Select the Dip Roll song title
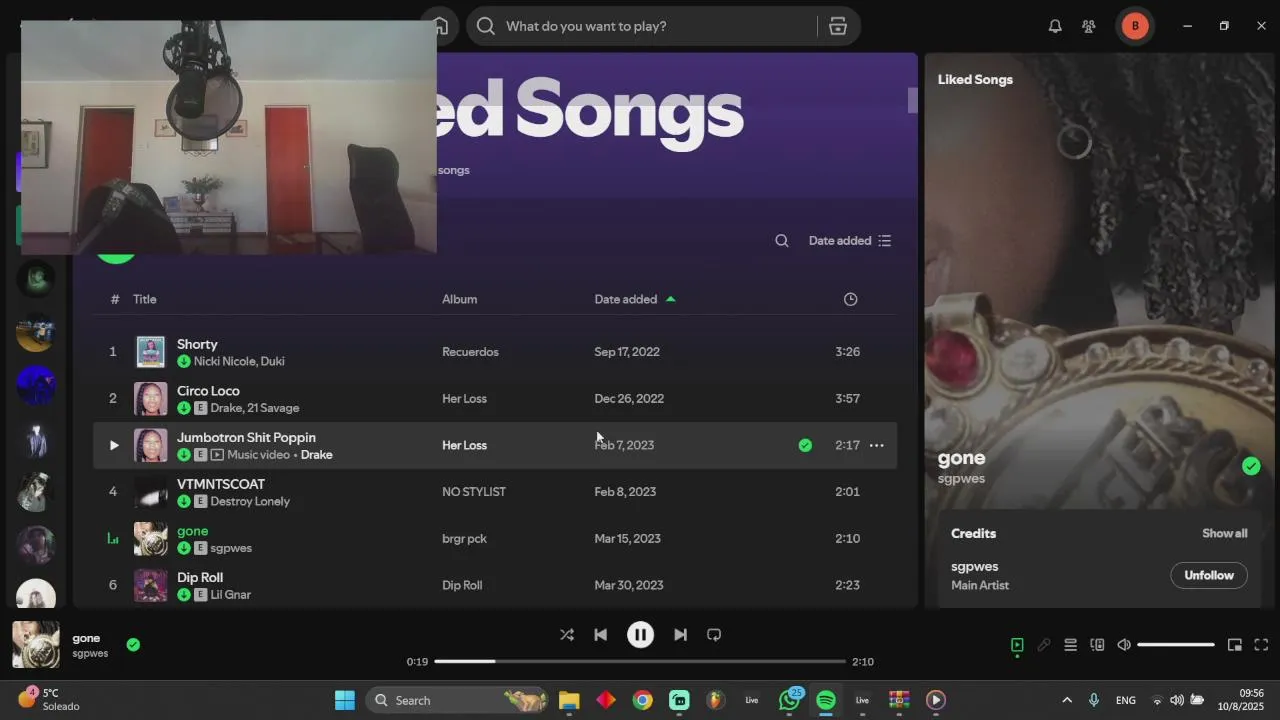The width and height of the screenshot is (1280, 720). click(200, 577)
